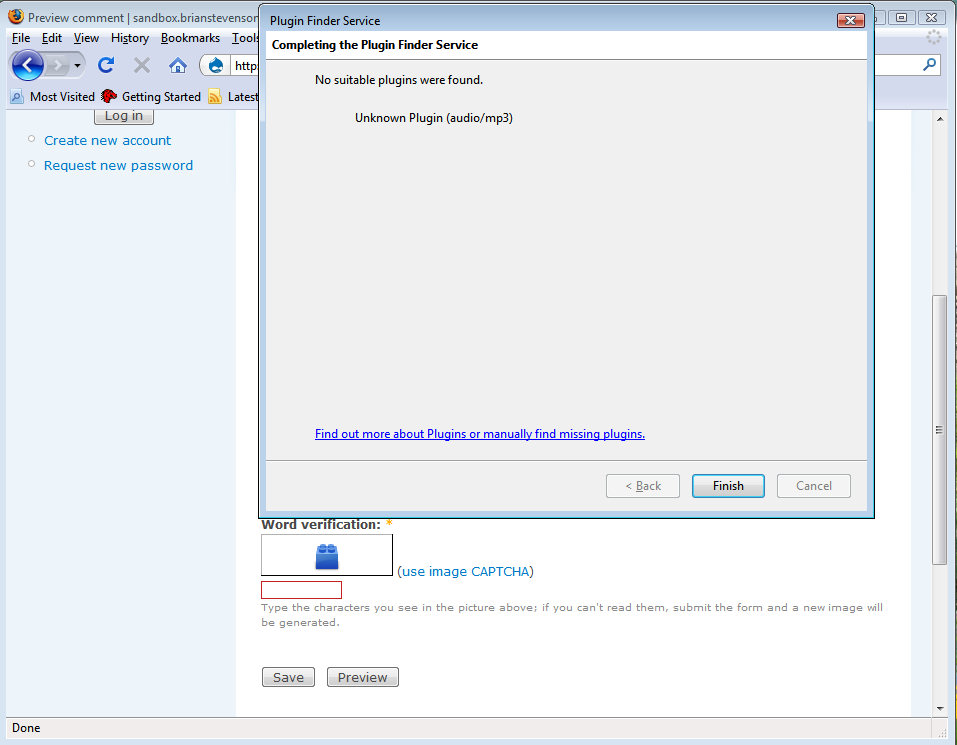Click the Latest Headlines feed icon
The image size is (957, 745).
point(214,96)
